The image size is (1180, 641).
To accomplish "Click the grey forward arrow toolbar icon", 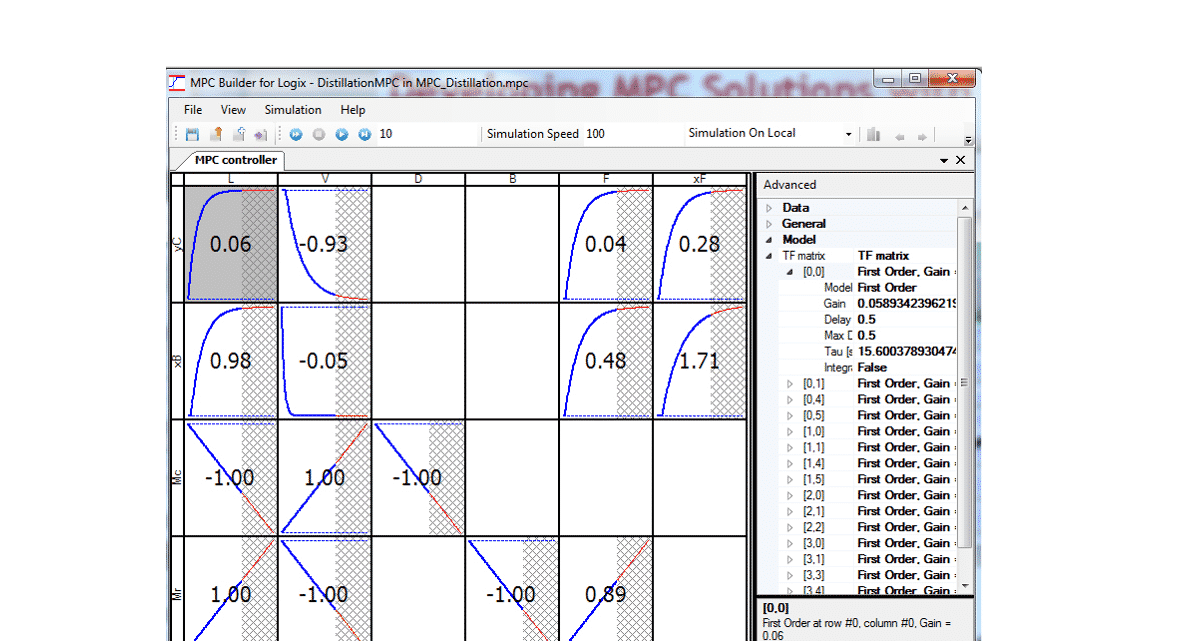I will [x=922, y=137].
